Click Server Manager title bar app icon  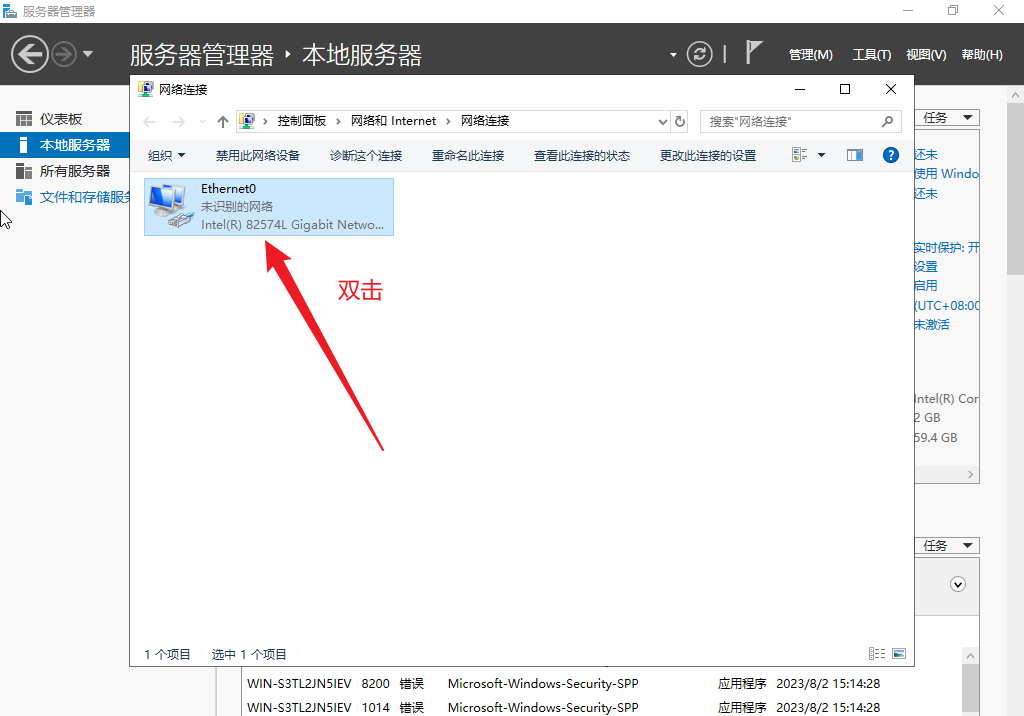coord(10,11)
